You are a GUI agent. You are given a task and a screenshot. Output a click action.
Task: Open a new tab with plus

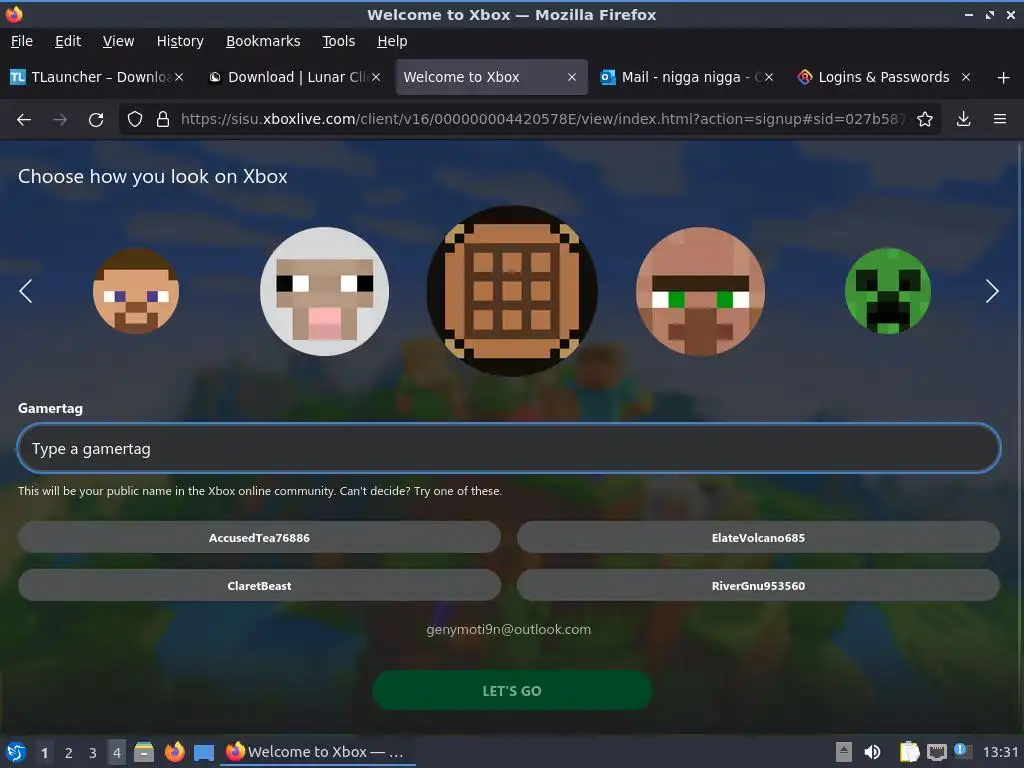1004,78
